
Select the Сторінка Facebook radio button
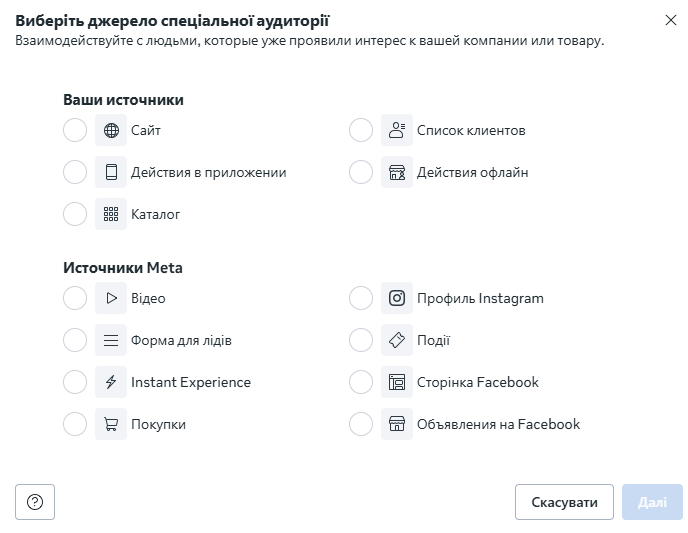(361, 382)
